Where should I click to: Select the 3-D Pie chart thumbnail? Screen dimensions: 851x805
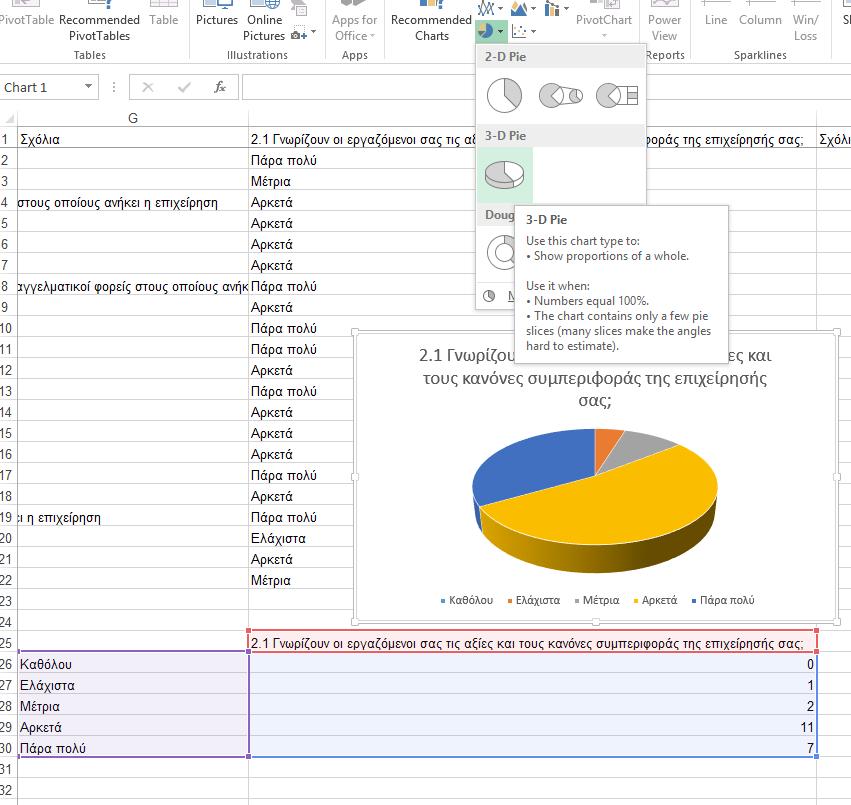[504, 175]
